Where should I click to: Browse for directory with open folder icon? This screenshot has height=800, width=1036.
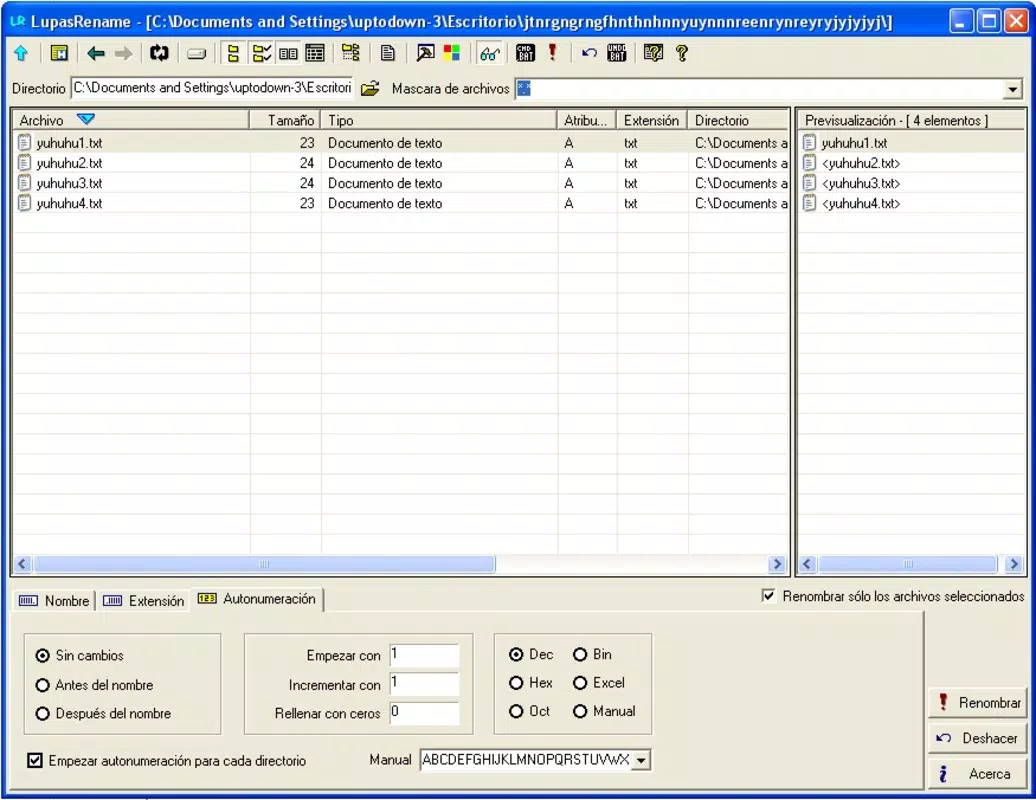click(x=370, y=89)
